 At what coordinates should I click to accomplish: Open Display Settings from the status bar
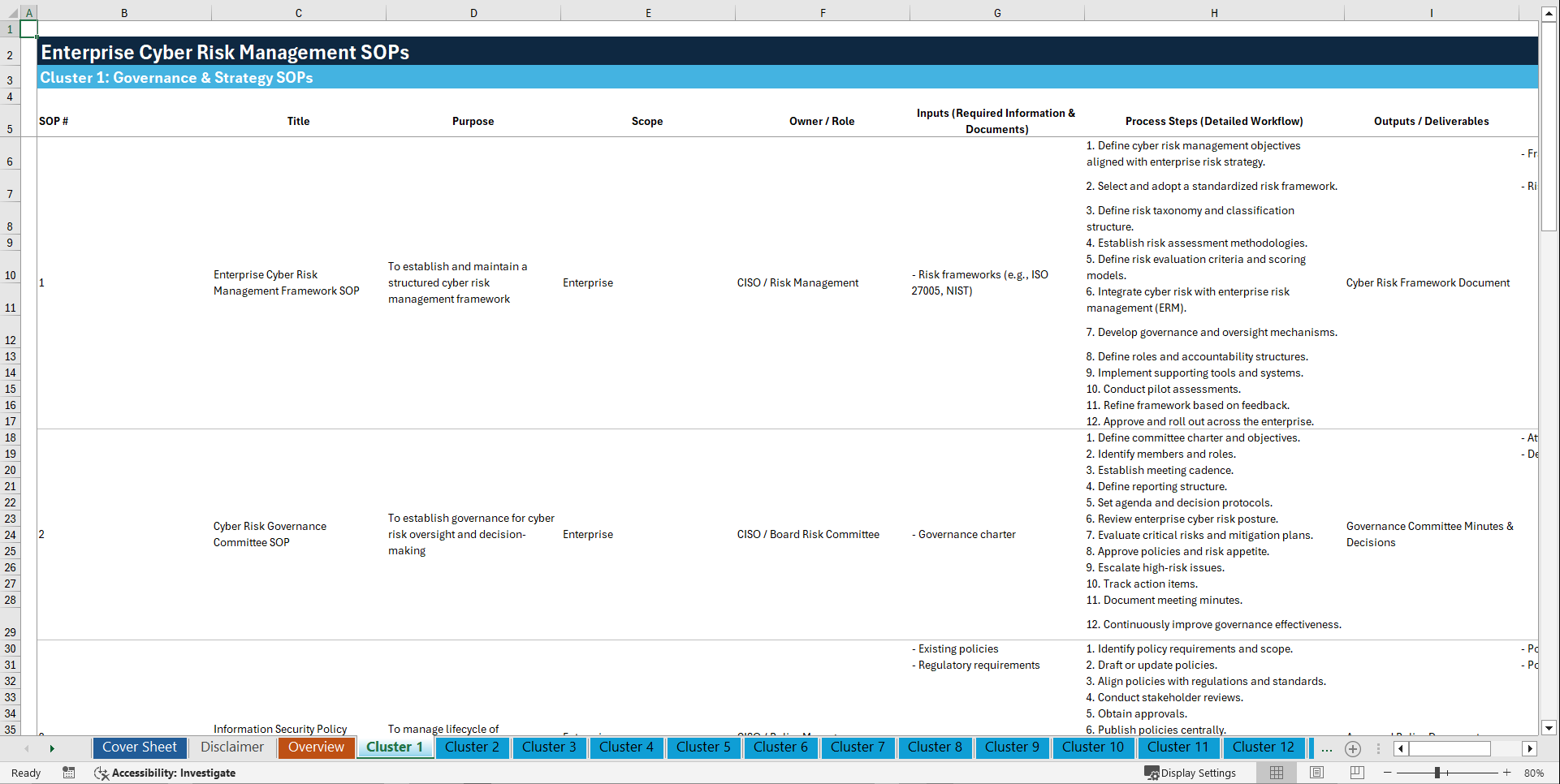[1191, 773]
